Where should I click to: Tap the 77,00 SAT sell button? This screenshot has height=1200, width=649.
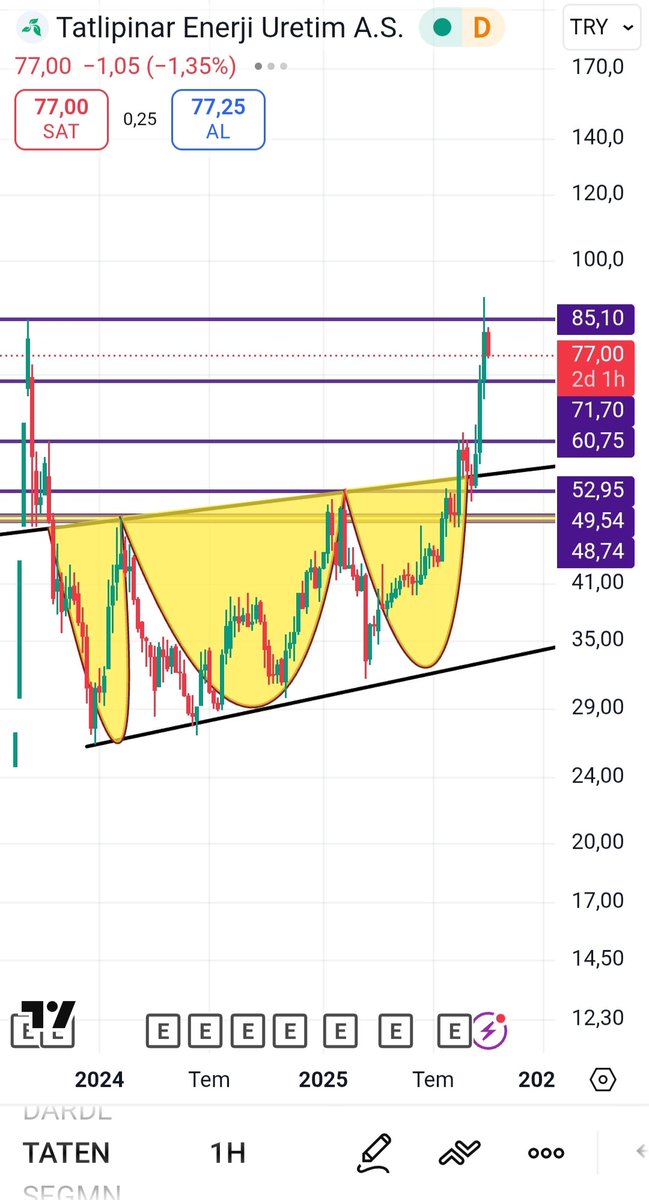tap(61, 119)
